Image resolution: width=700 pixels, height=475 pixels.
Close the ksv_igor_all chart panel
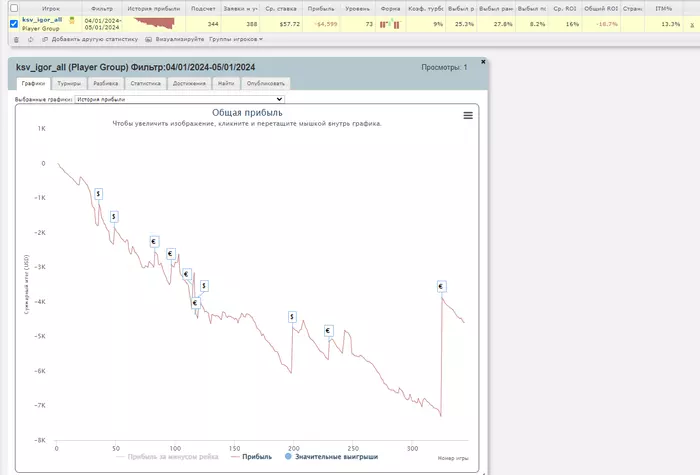pos(483,62)
